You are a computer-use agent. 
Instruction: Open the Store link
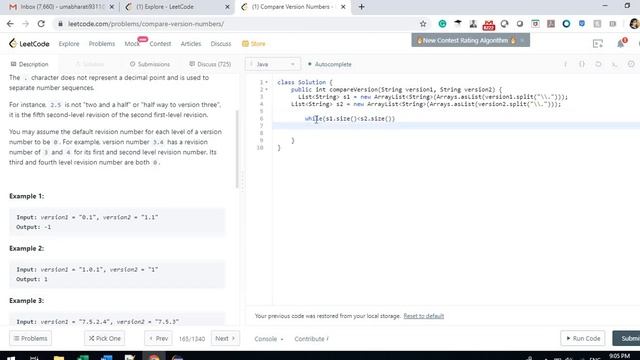(253, 44)
